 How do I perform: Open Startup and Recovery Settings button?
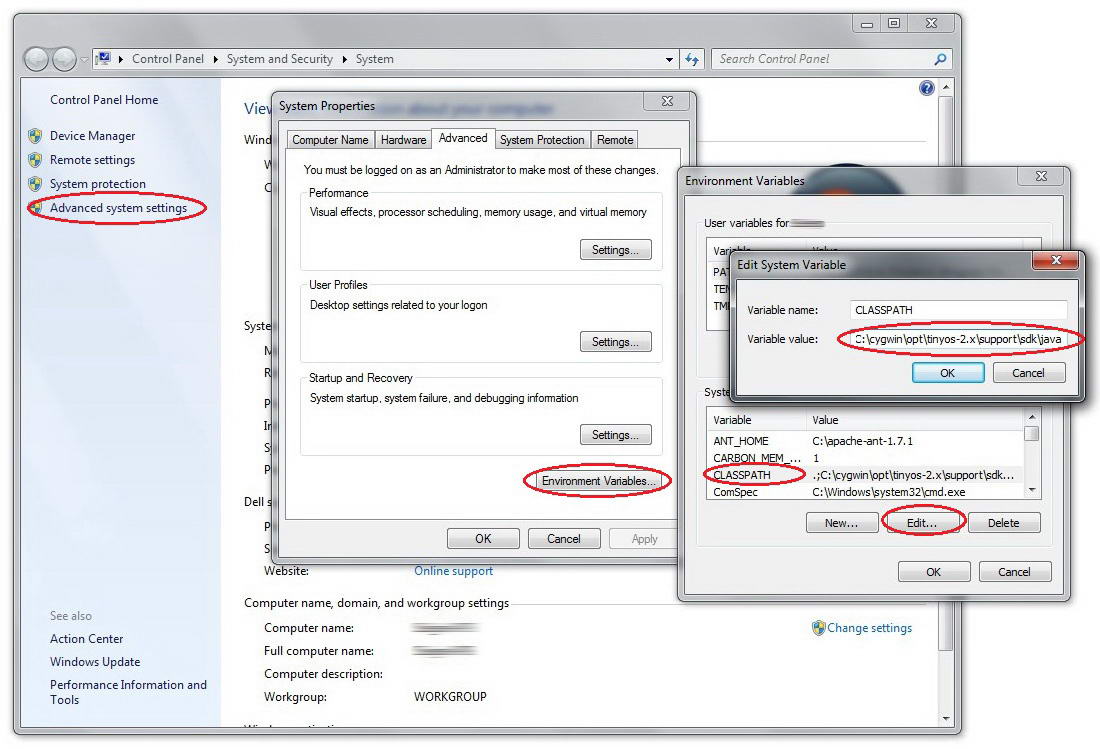tap(615, 435)
